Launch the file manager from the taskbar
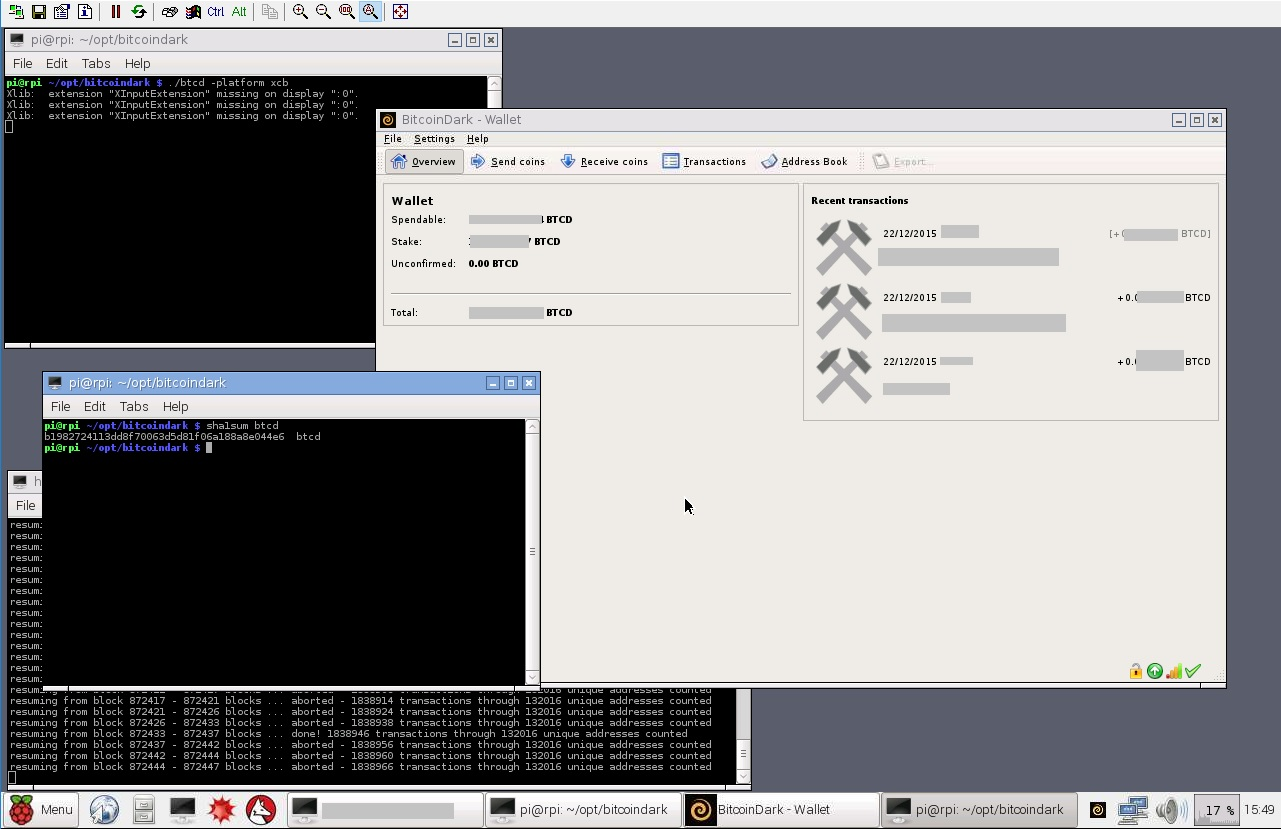 [x=143, y=810]
